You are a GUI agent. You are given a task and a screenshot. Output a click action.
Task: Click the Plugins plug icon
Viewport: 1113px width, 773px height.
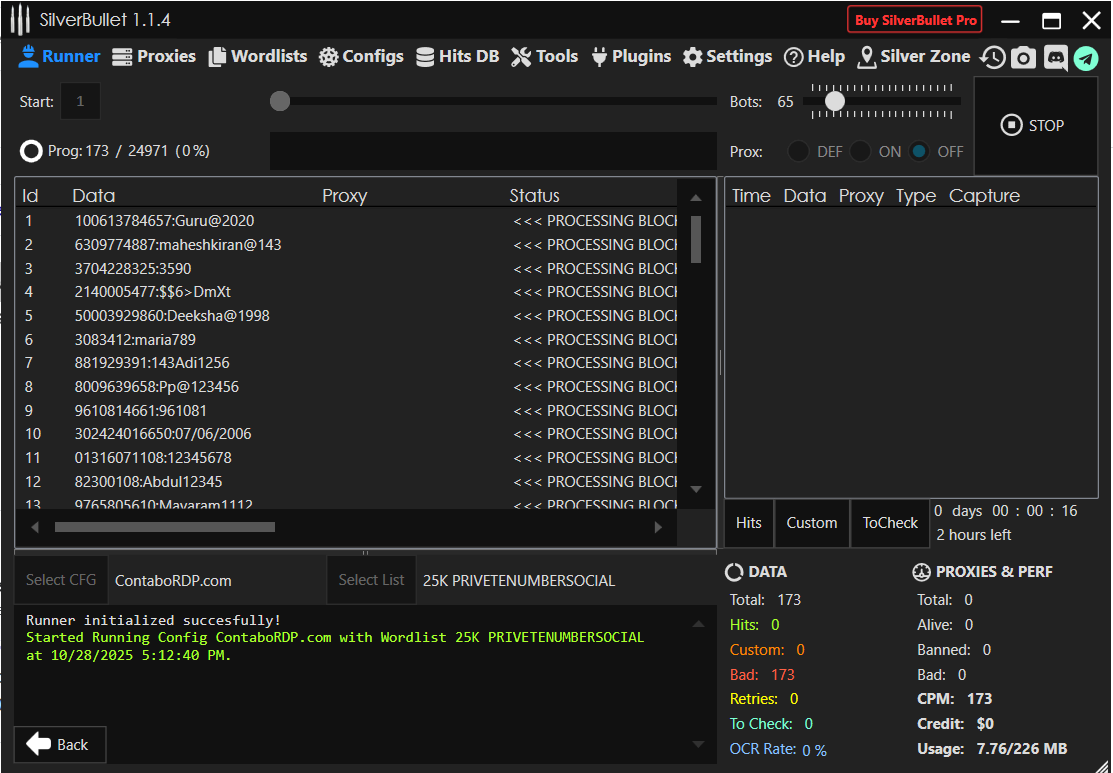[x=599, y=57]
